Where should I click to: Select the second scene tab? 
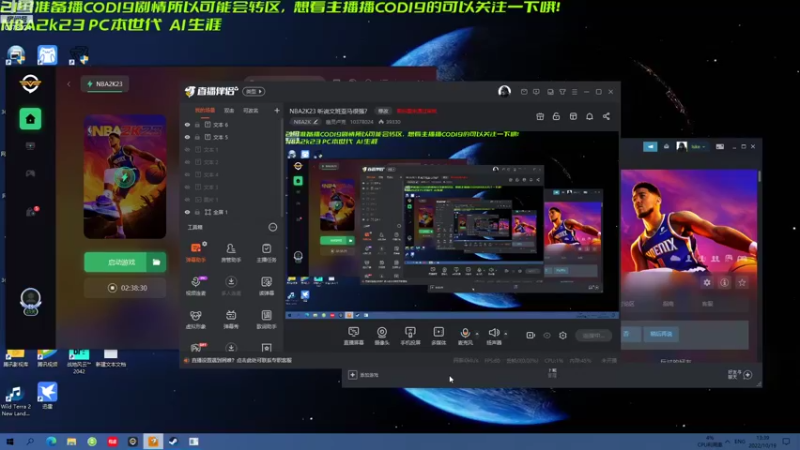tap(229, 110)
